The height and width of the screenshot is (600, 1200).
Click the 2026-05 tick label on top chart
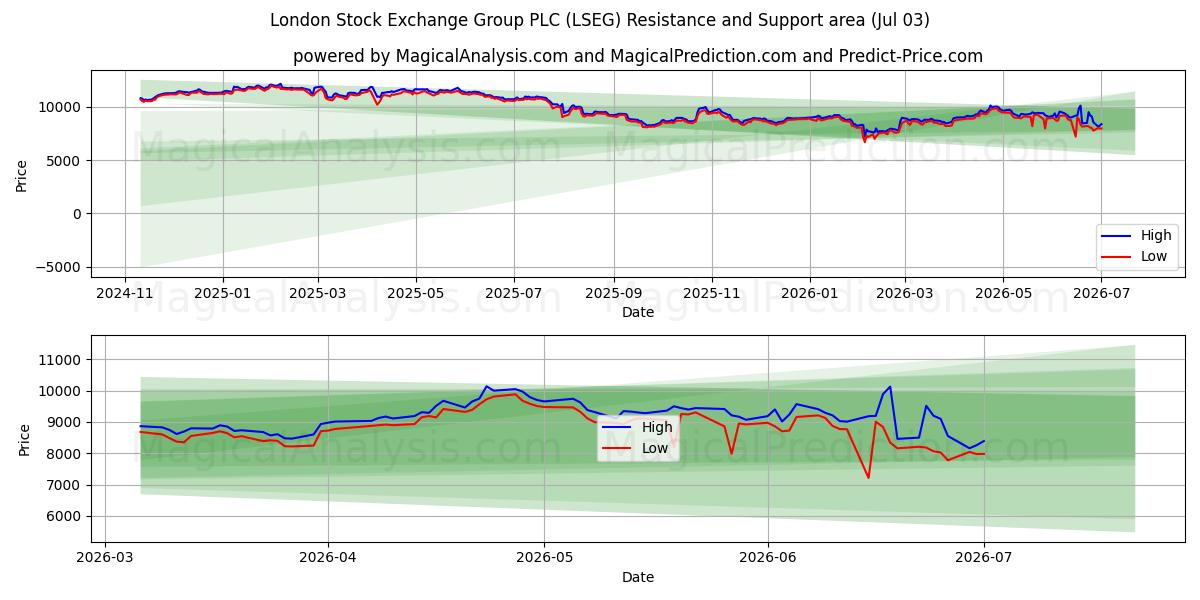[1002, 293]
